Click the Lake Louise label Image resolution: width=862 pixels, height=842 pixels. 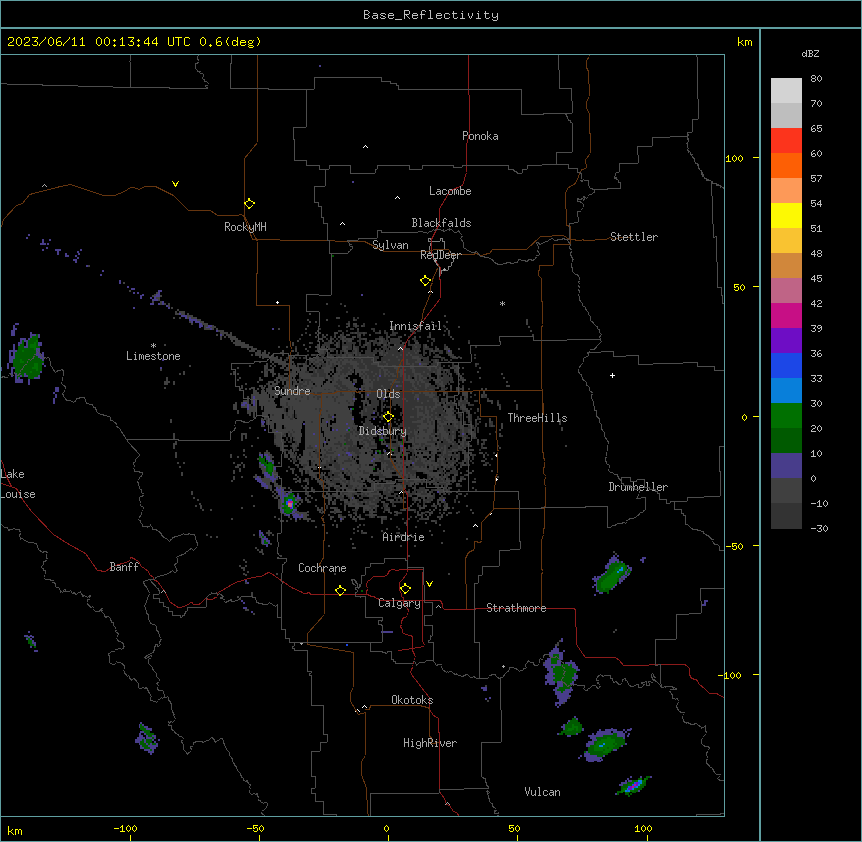click(18, 484)
